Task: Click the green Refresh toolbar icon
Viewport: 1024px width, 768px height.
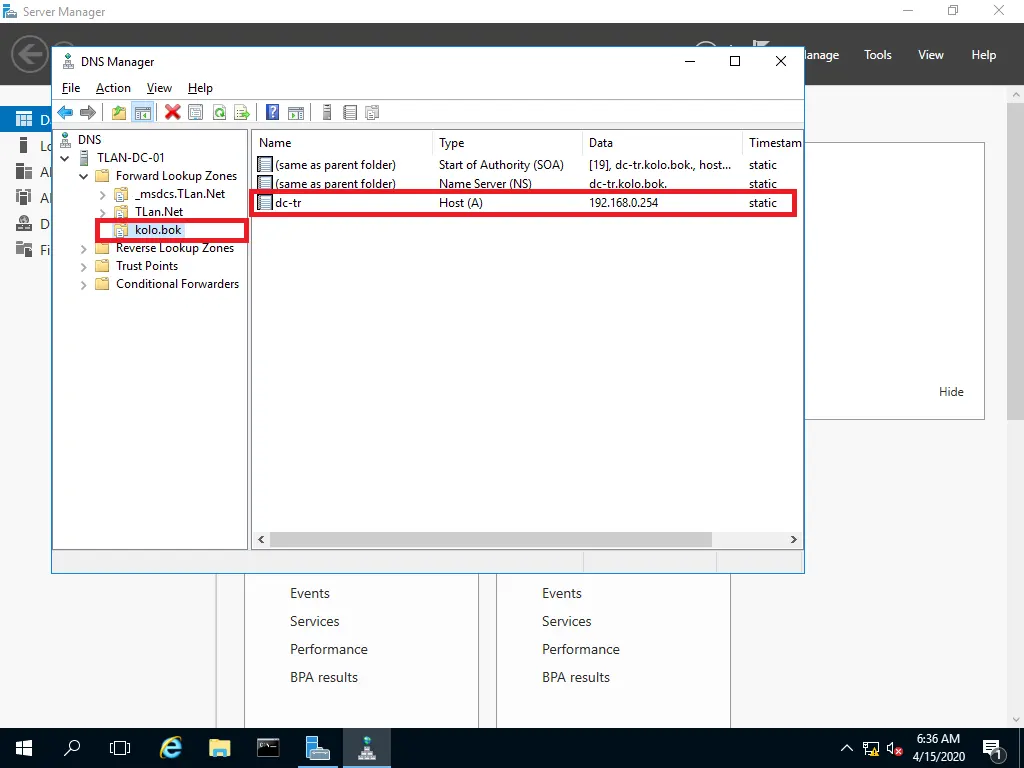Action: point(218,113)
